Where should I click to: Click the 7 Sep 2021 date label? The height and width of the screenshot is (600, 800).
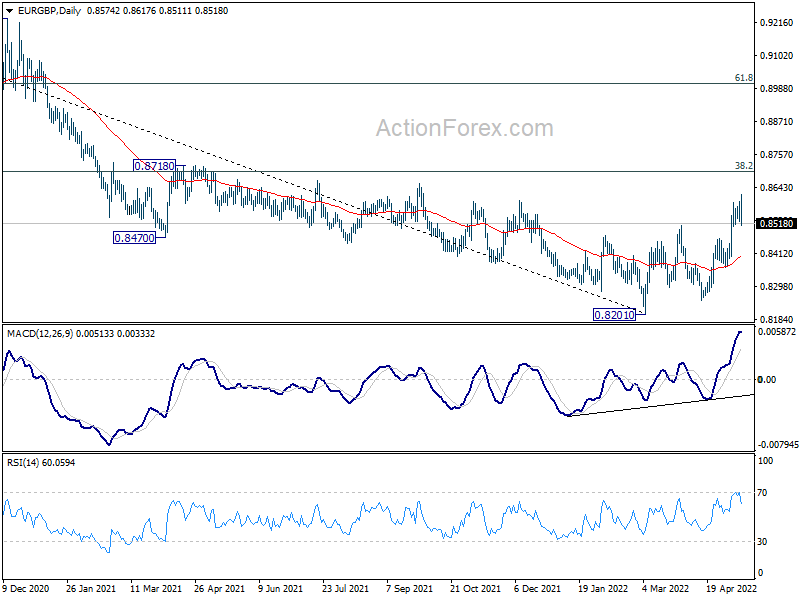pyautogui.click(x=408, y=589)
